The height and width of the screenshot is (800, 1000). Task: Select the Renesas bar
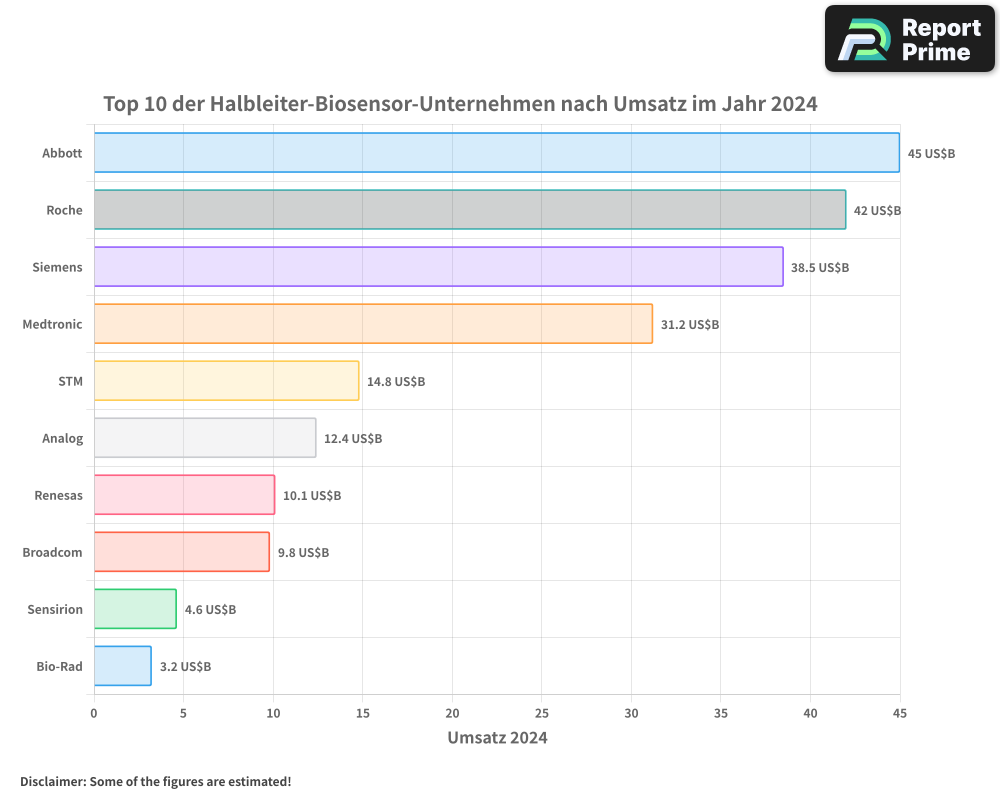[x=183, y=495]
